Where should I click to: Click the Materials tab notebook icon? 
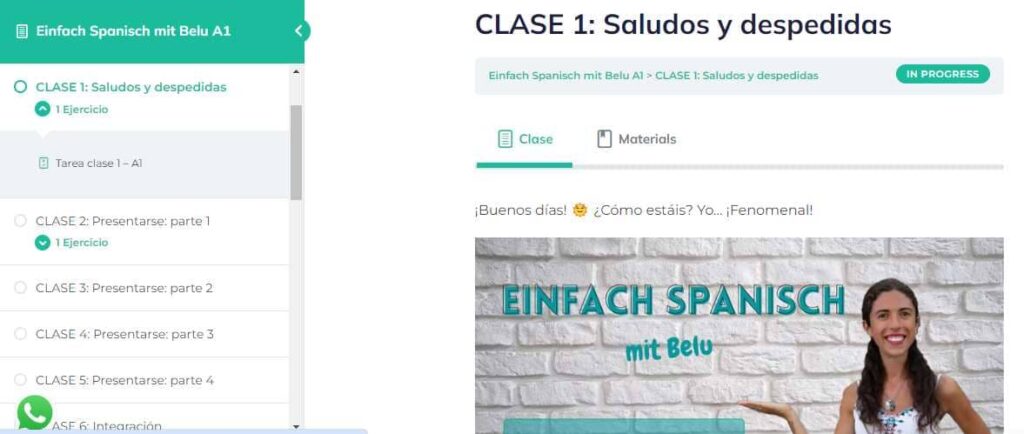pyautogui.click(x=605, y=139)
